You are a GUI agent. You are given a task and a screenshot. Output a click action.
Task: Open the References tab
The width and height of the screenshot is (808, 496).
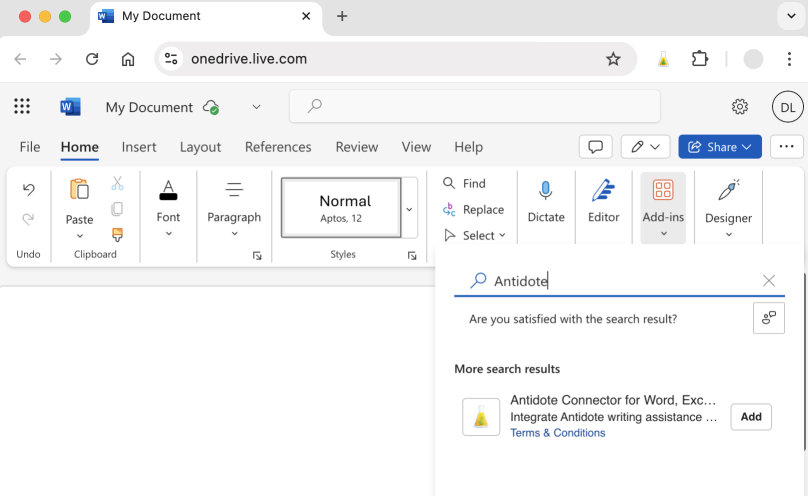278,147
